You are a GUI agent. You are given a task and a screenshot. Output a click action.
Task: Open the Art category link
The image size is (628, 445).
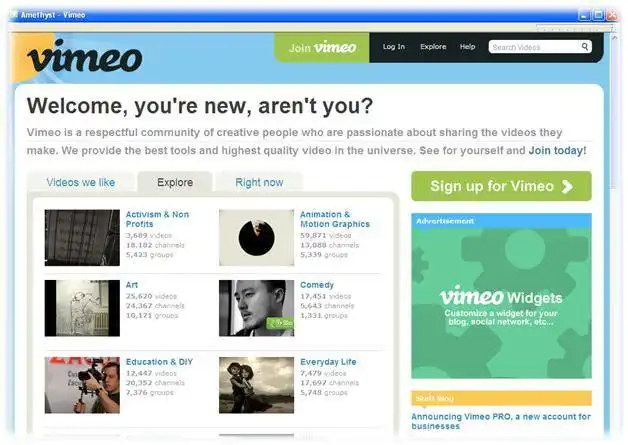pos(132,285)
